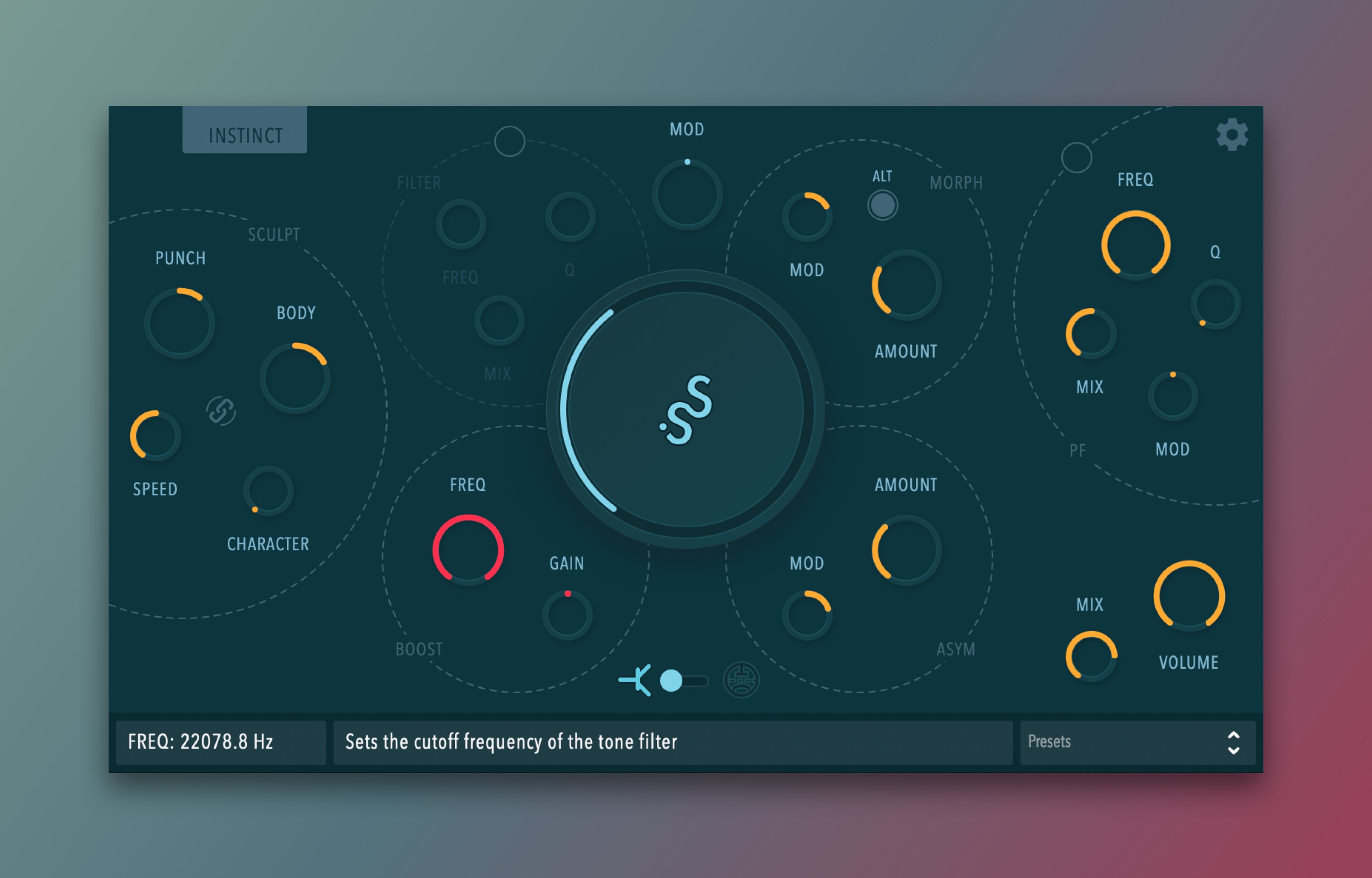This screenshot has width=1372, height=878.
Task: Click the output MIX knob beside Volume
Action: (x=1090, y=656)
